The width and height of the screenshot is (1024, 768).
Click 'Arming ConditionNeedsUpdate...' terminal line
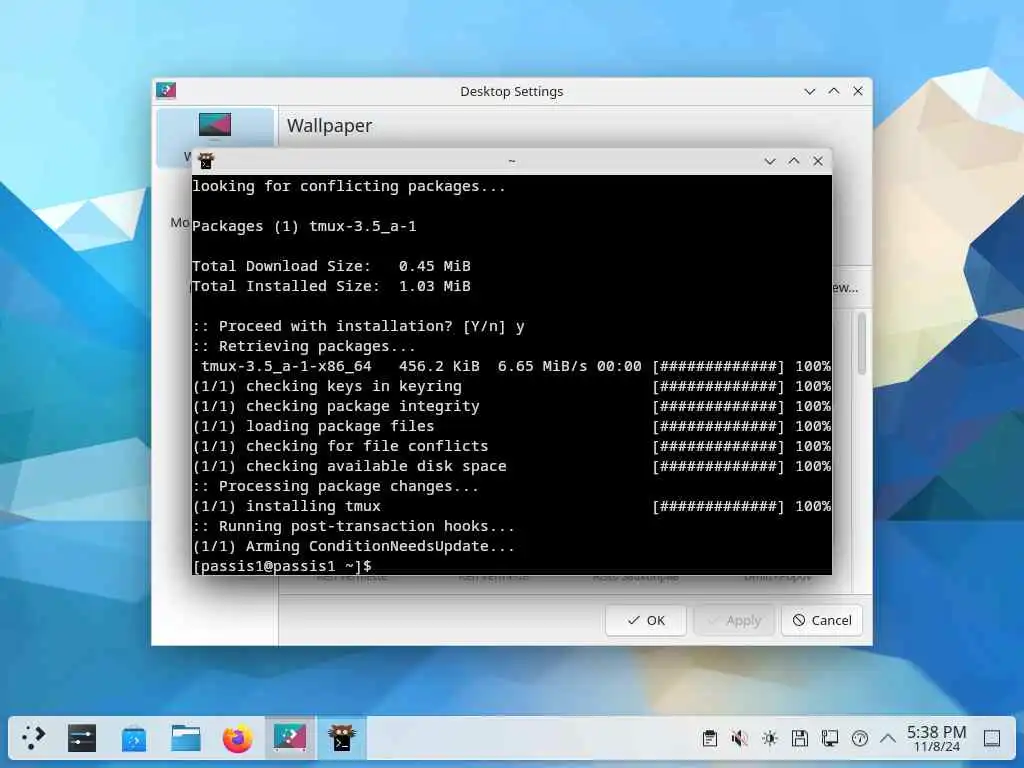[353, 546]
